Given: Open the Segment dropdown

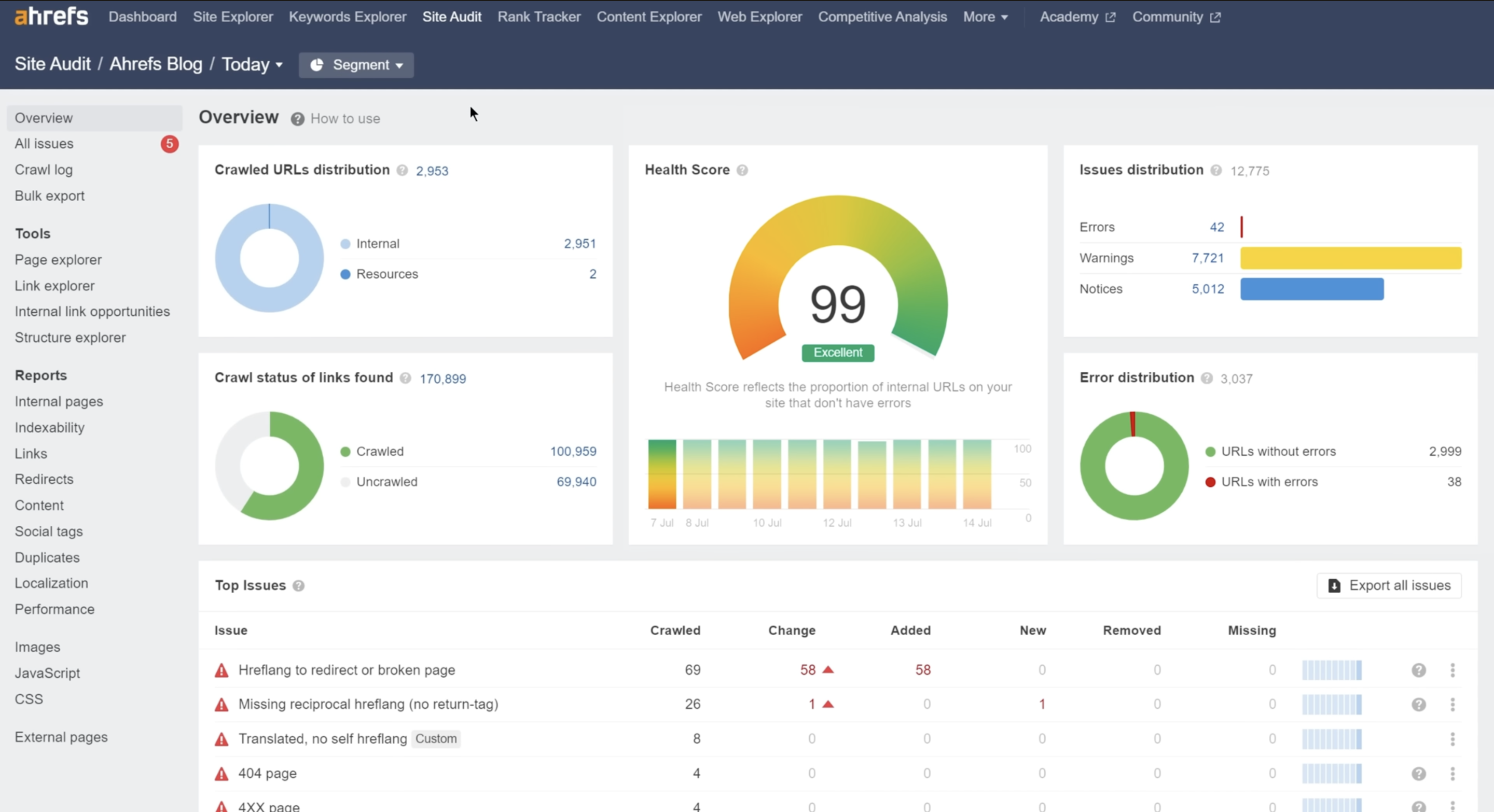Looking at the screenshot, I should tap(356, 65).
